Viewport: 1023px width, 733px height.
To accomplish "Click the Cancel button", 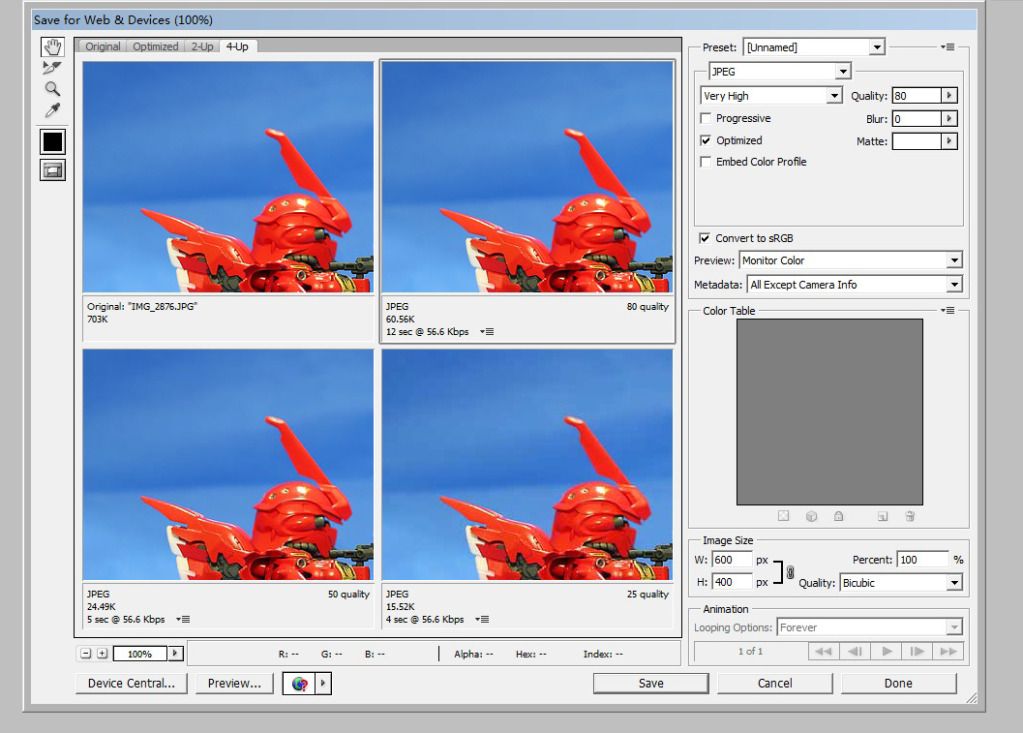I will click(775, 683).
